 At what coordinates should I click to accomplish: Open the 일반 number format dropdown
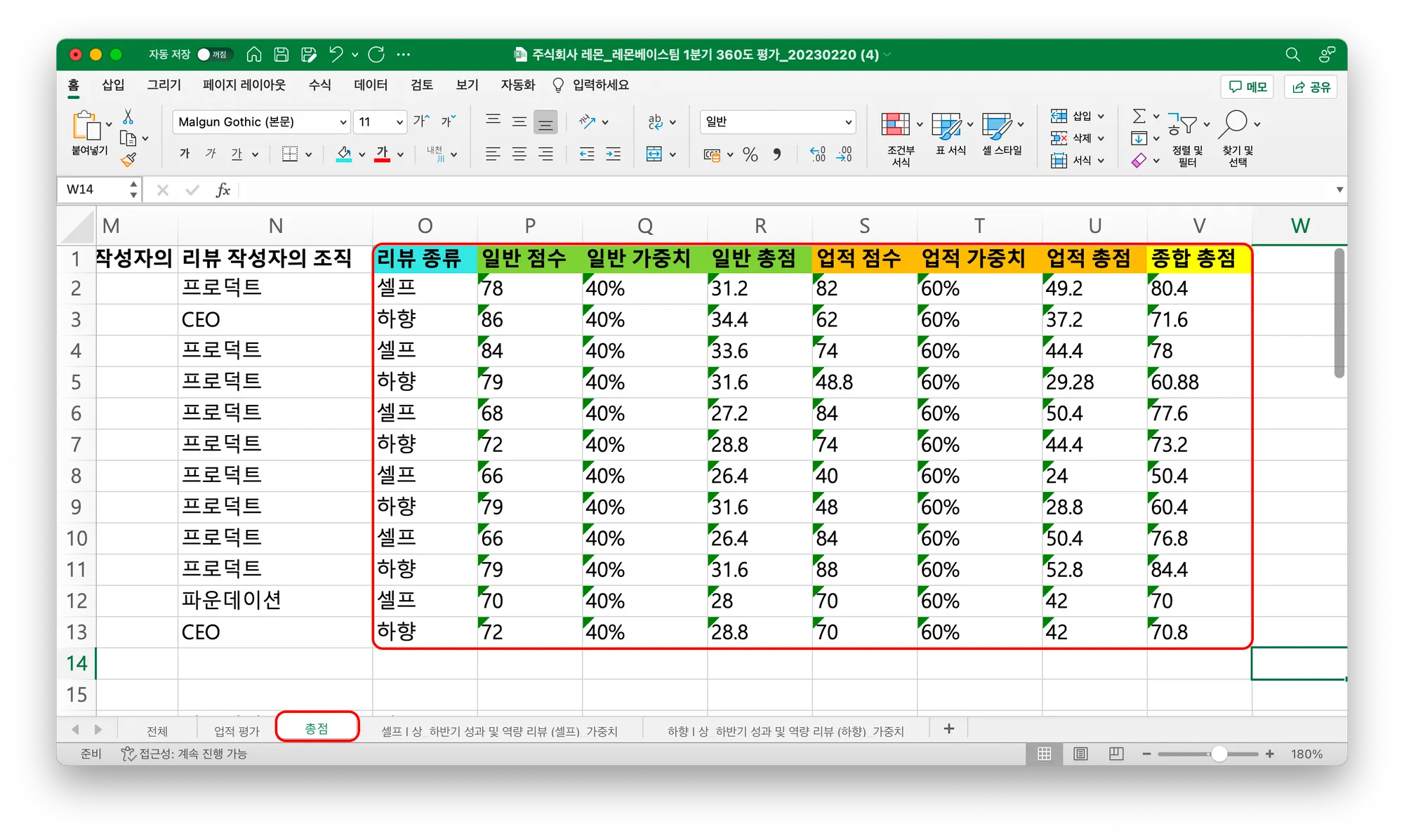pos(778,122)
